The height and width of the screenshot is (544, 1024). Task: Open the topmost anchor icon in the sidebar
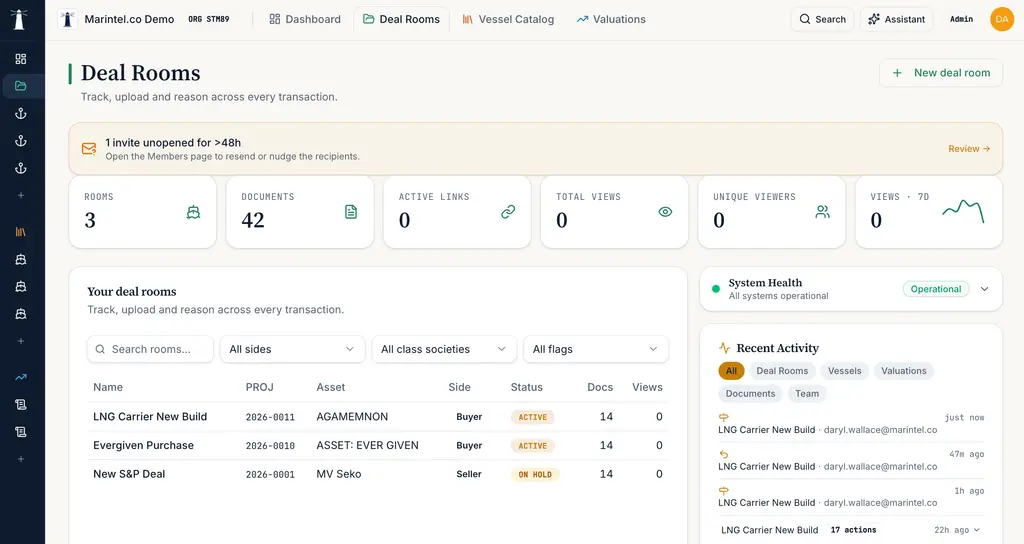pyautogui.click(x=21, y=114)
